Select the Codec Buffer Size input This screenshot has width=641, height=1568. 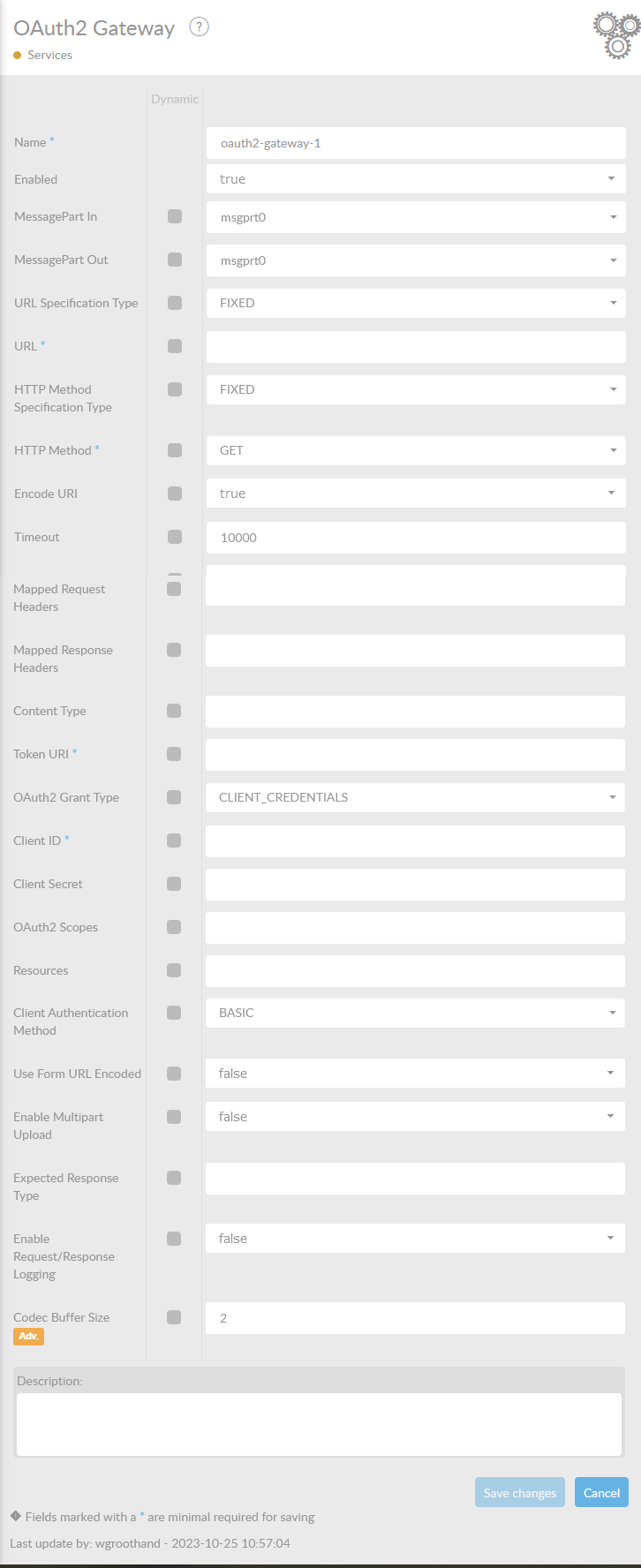point(415,1318)
